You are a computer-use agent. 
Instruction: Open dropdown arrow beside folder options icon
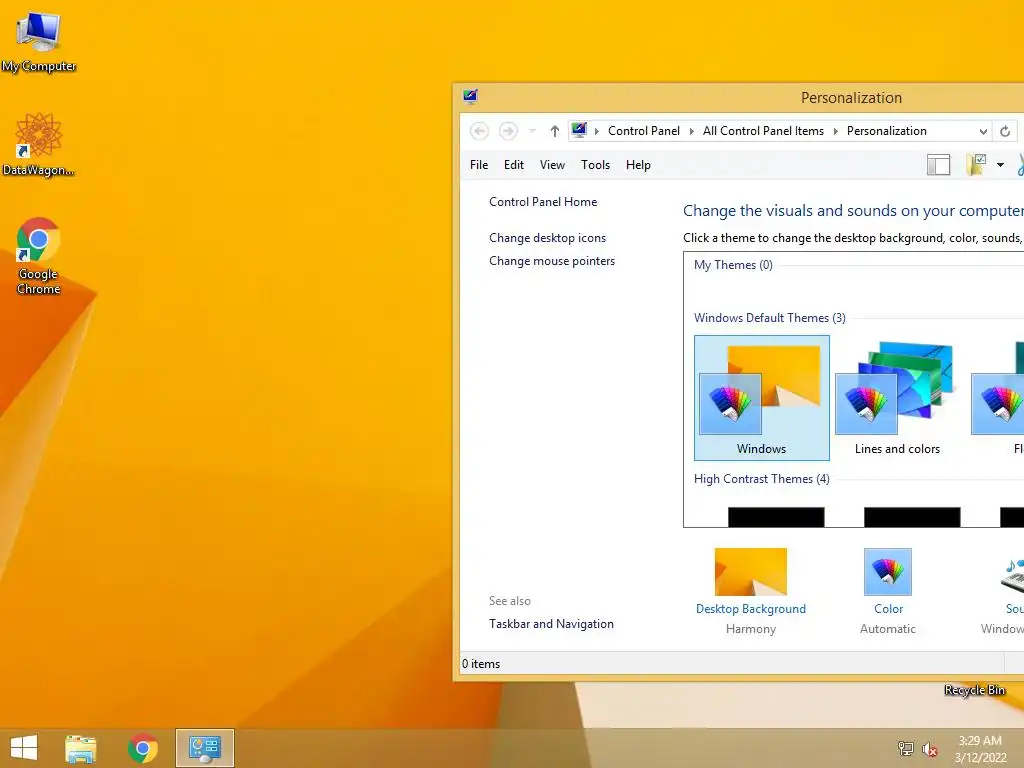1000,165
